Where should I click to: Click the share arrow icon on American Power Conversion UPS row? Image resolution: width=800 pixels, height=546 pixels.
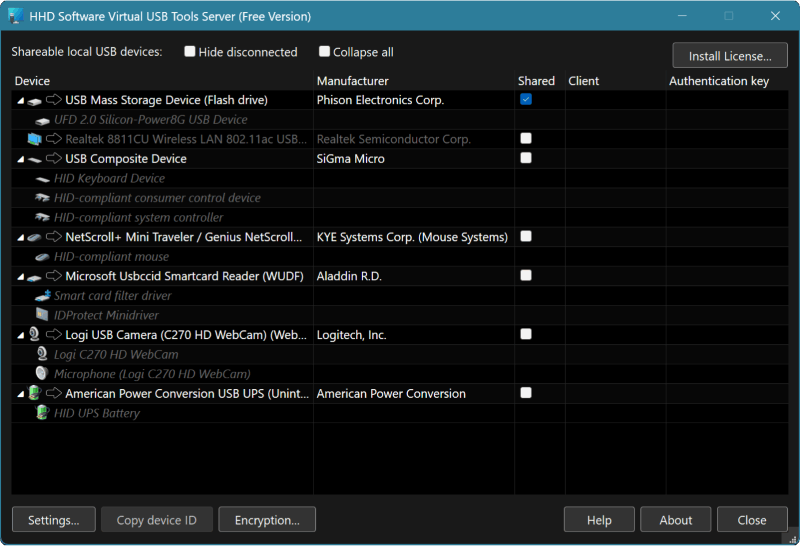(54, 393)
